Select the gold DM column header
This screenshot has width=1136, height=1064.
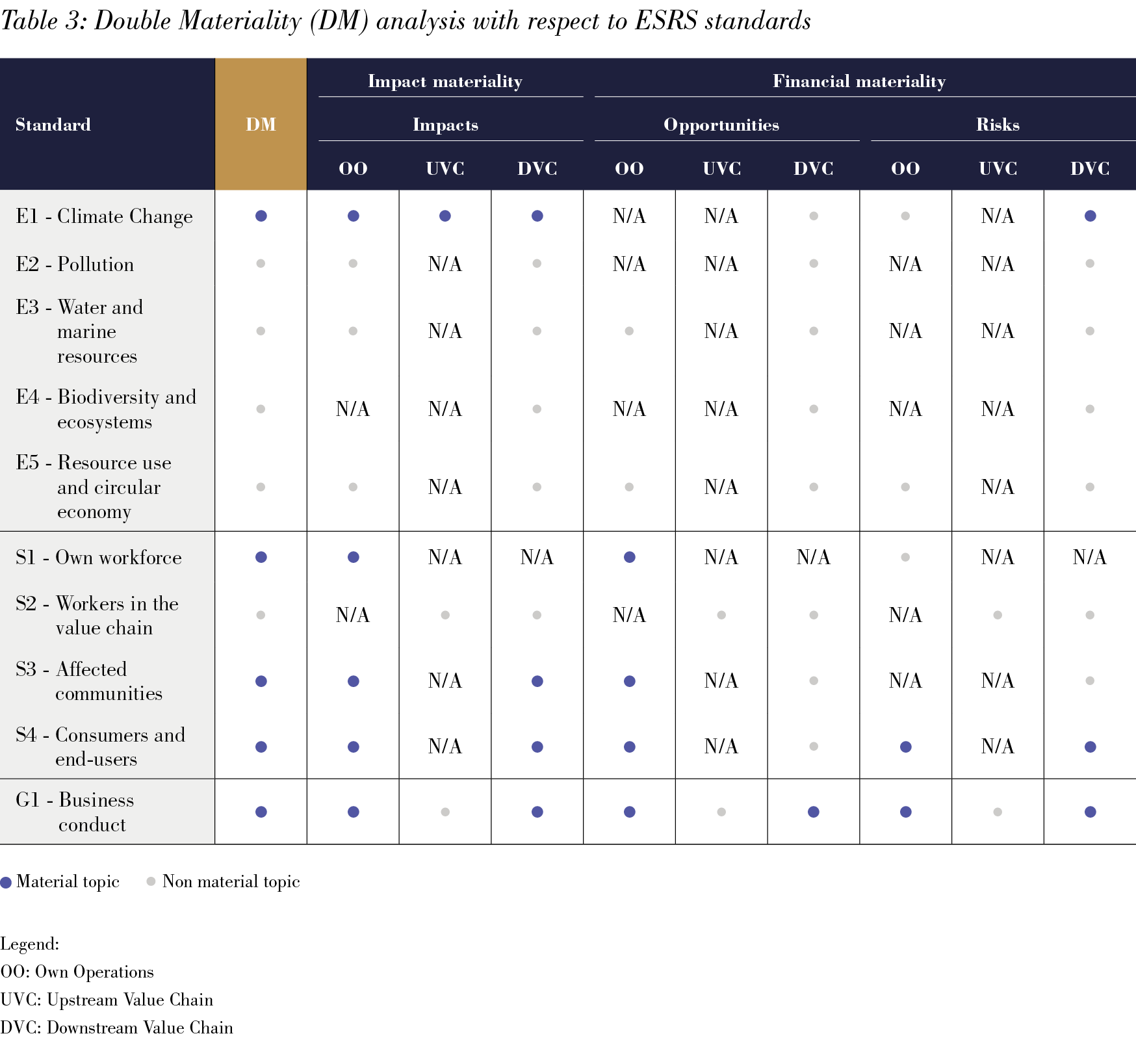click(x=261, y=124)
